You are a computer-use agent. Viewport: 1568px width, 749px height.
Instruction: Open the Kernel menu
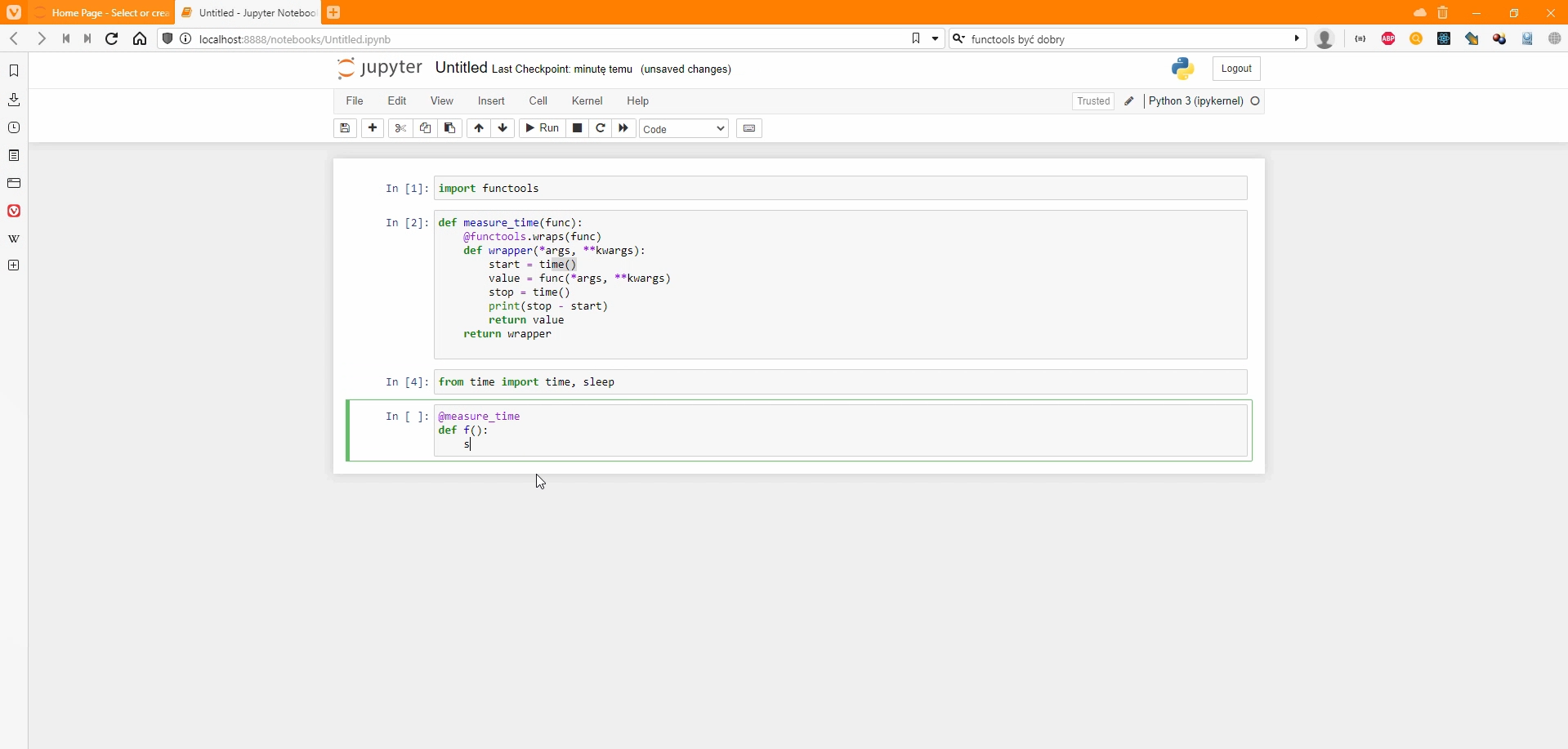[x=587, y=101]
